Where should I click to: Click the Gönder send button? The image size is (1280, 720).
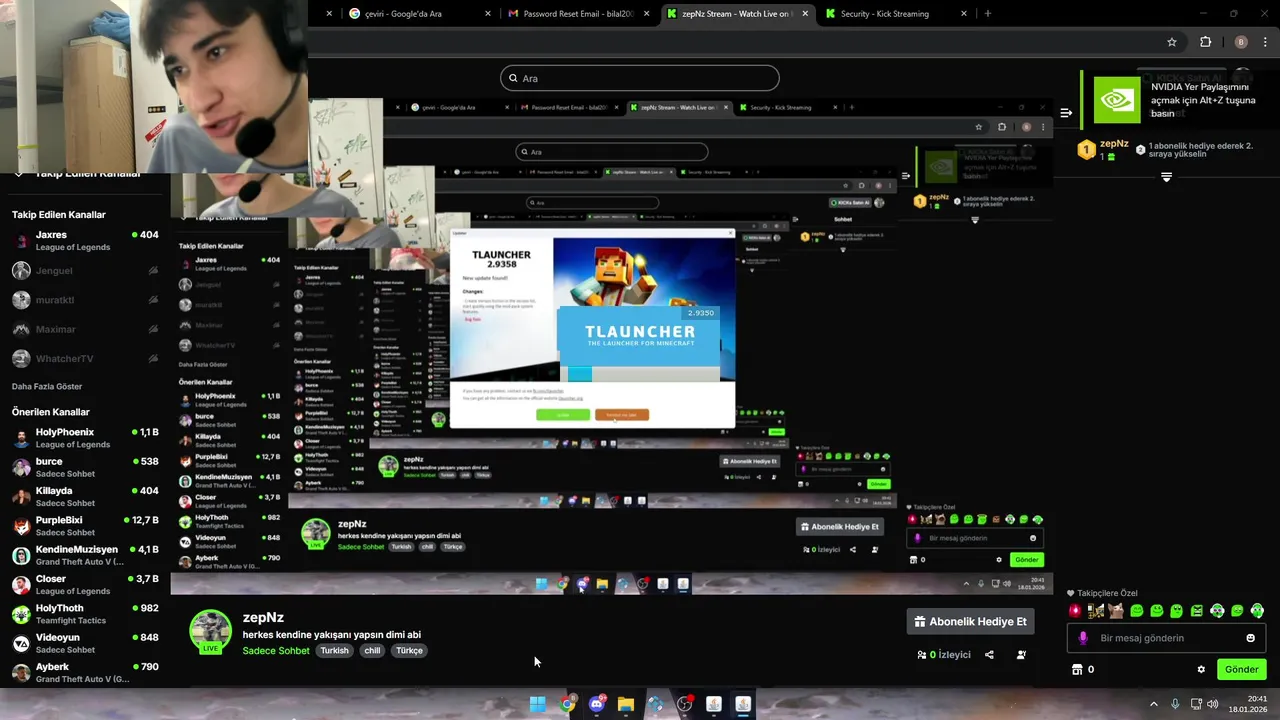pos(1242,670)
